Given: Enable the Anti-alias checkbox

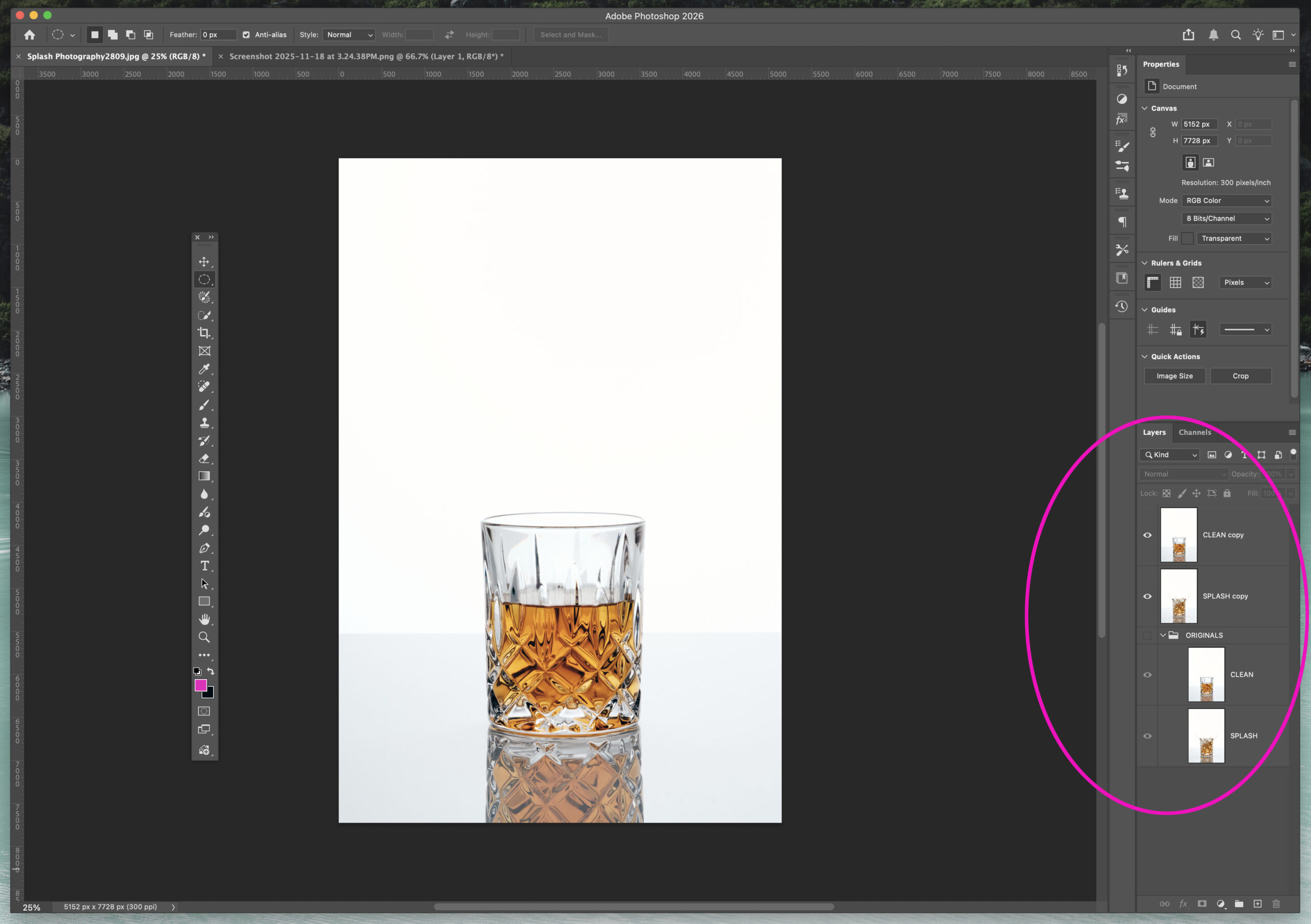Looking at the screenshot, I should point(246,34).
